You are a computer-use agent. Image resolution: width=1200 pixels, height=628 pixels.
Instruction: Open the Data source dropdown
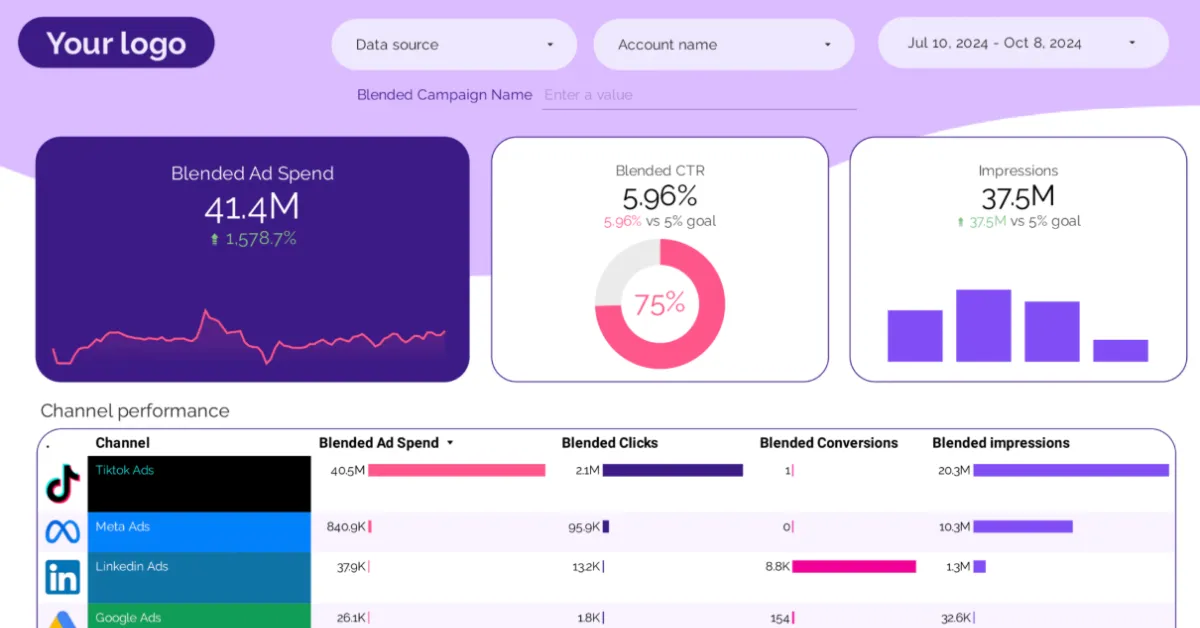click(454, 44)
